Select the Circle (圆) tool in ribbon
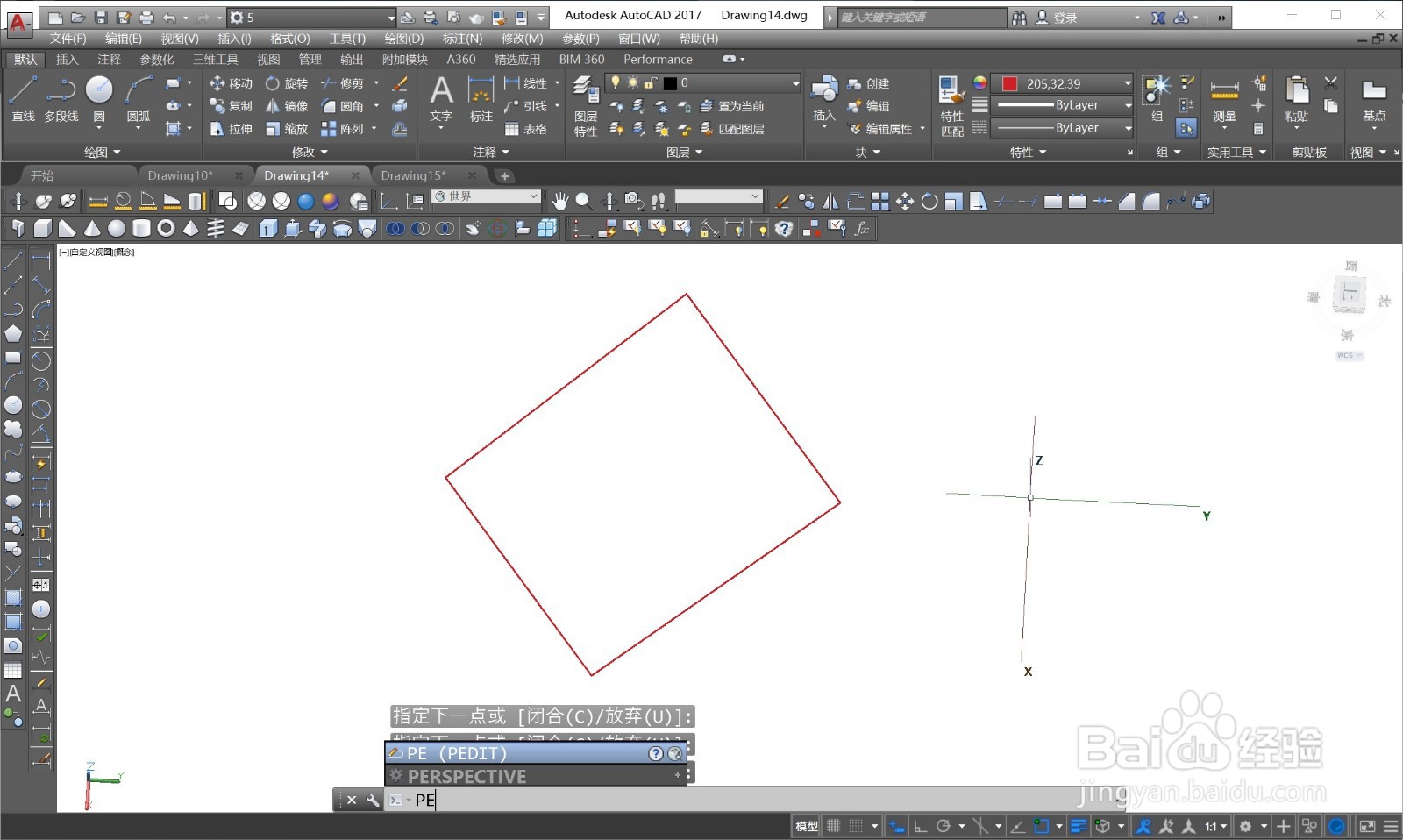This screenshot has width=1403, height=840. (99, 98)
